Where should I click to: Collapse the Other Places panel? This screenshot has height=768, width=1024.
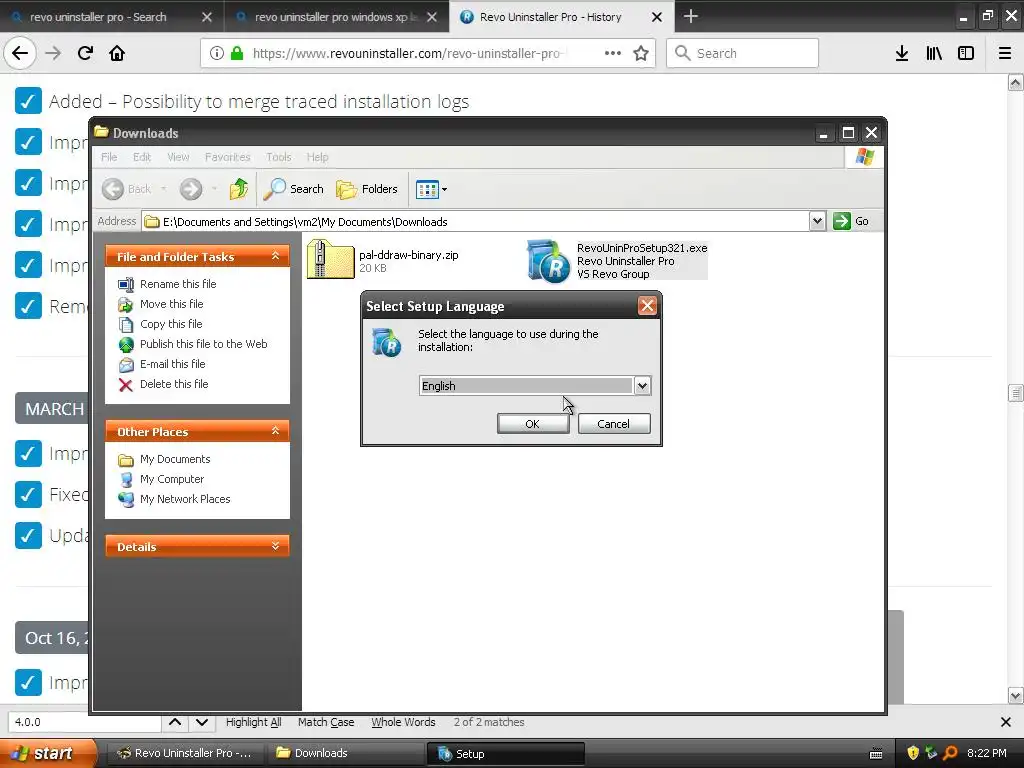[x=276, y=431]
